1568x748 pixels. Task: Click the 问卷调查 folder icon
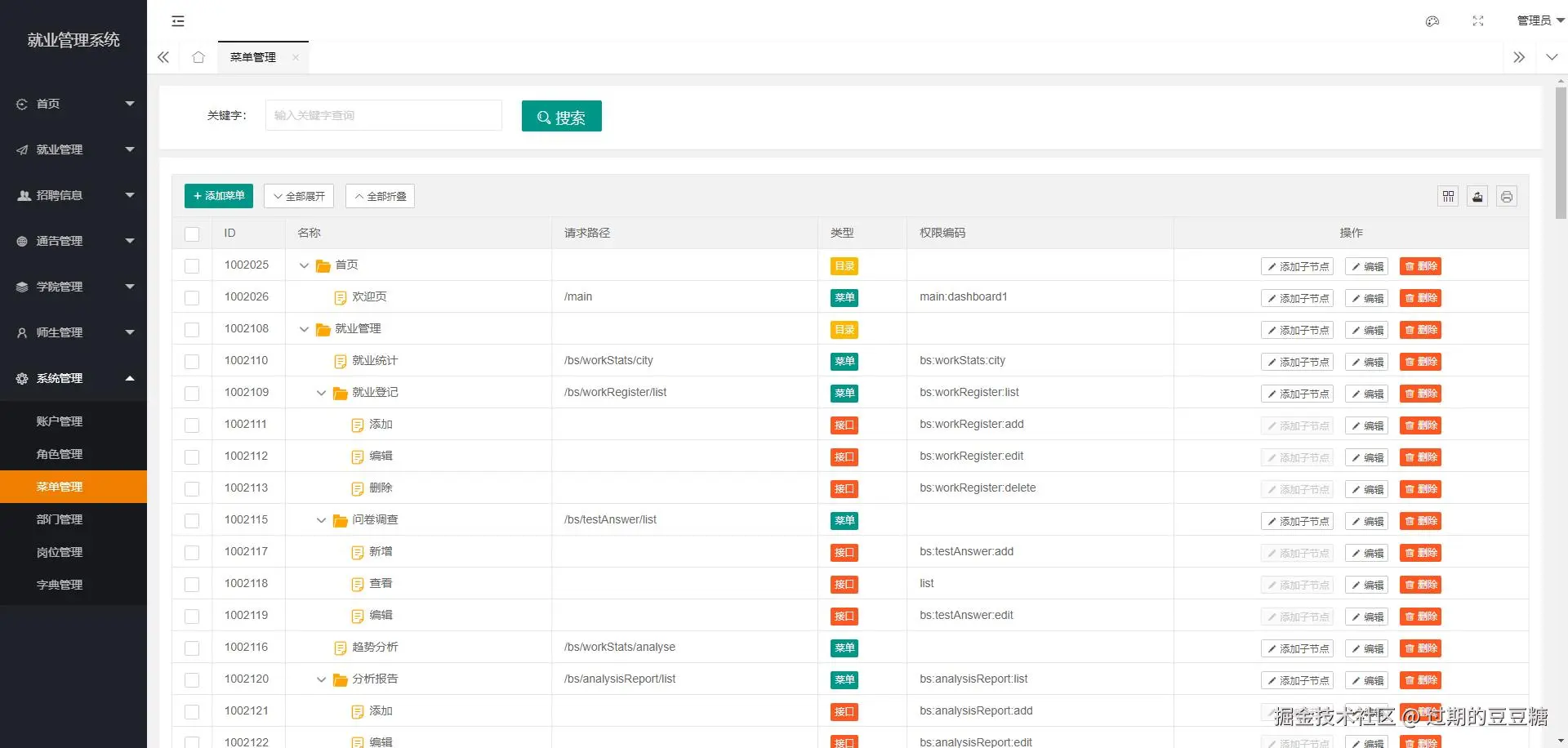341,520
